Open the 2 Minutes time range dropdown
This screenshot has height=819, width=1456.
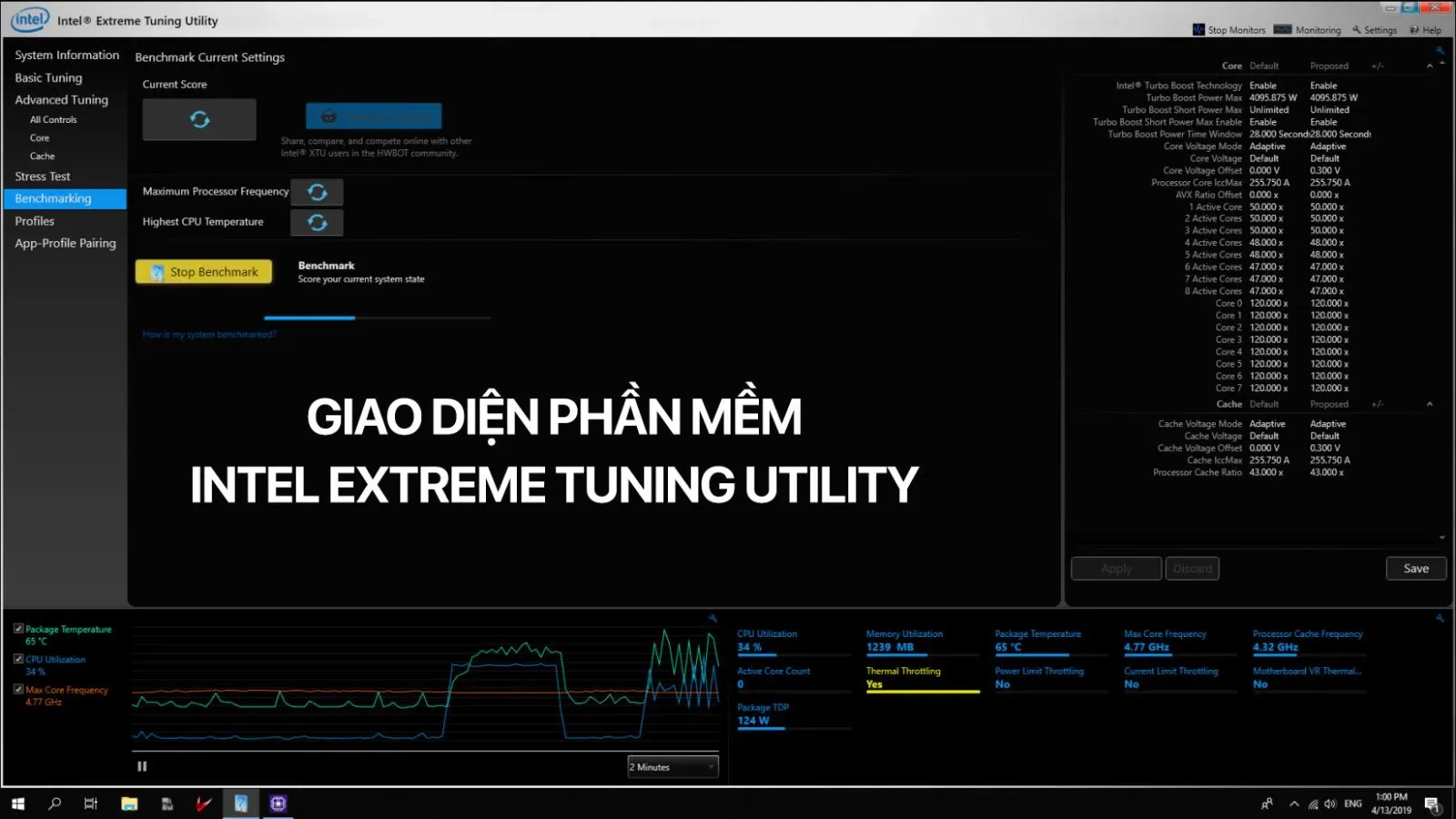click(672, 767)
